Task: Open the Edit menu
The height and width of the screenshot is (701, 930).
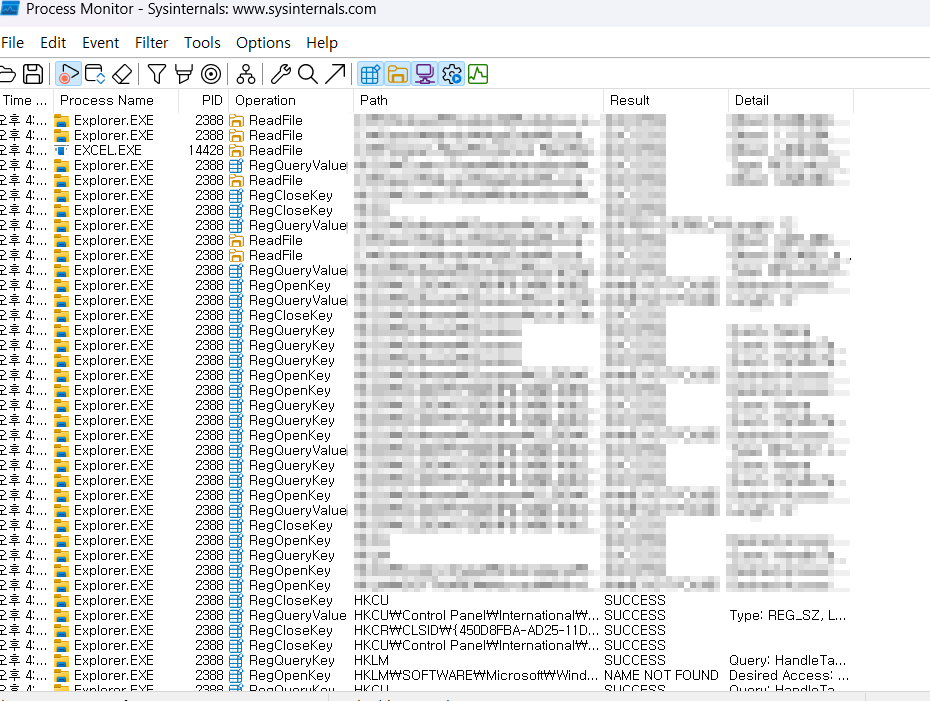Action: [53, 43]
